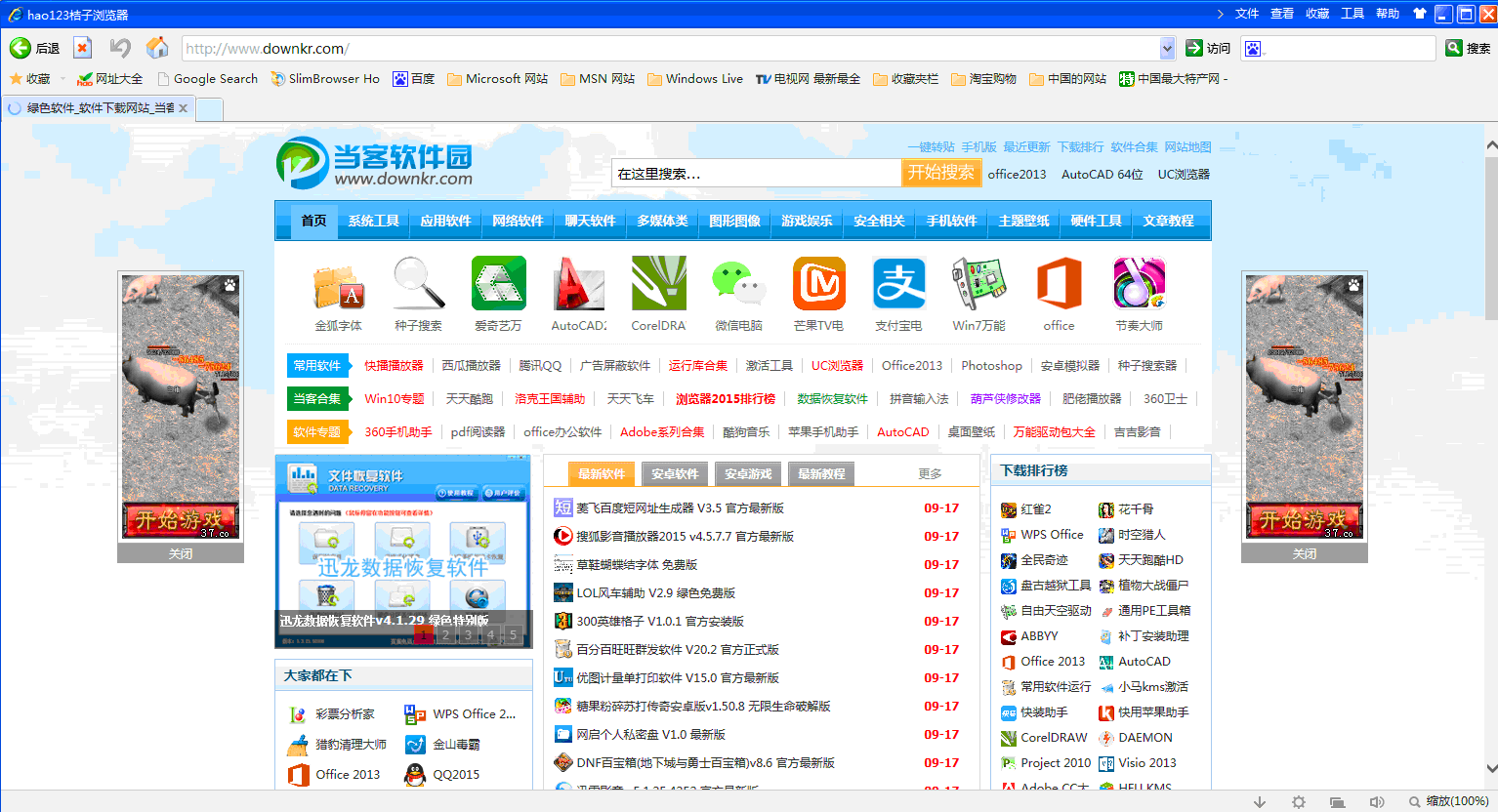Open the address bar URL dropdown

pyautogui.click(x=1167, y=48)
